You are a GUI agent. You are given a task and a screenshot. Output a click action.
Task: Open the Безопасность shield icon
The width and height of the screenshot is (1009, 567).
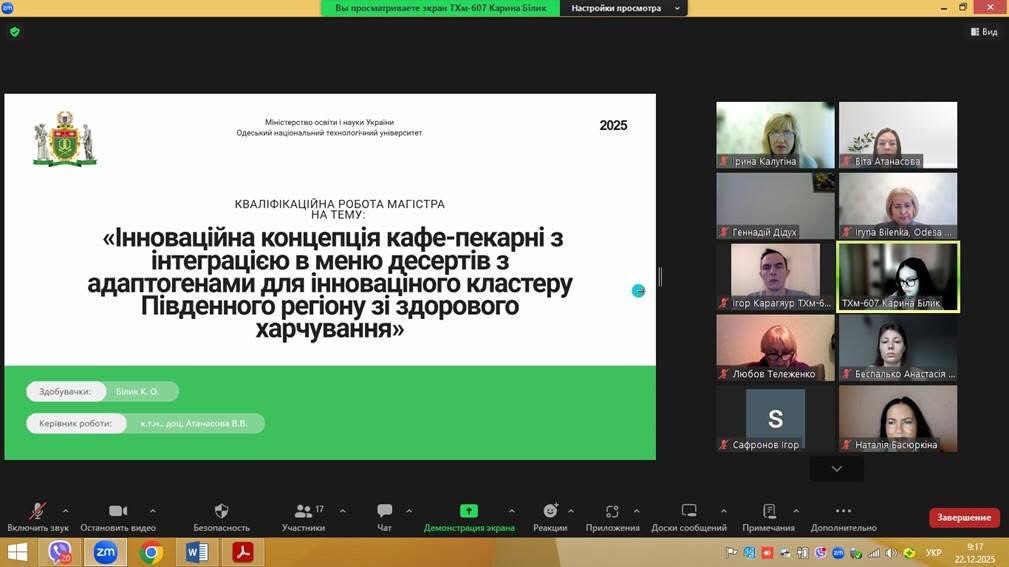(221, 512)
